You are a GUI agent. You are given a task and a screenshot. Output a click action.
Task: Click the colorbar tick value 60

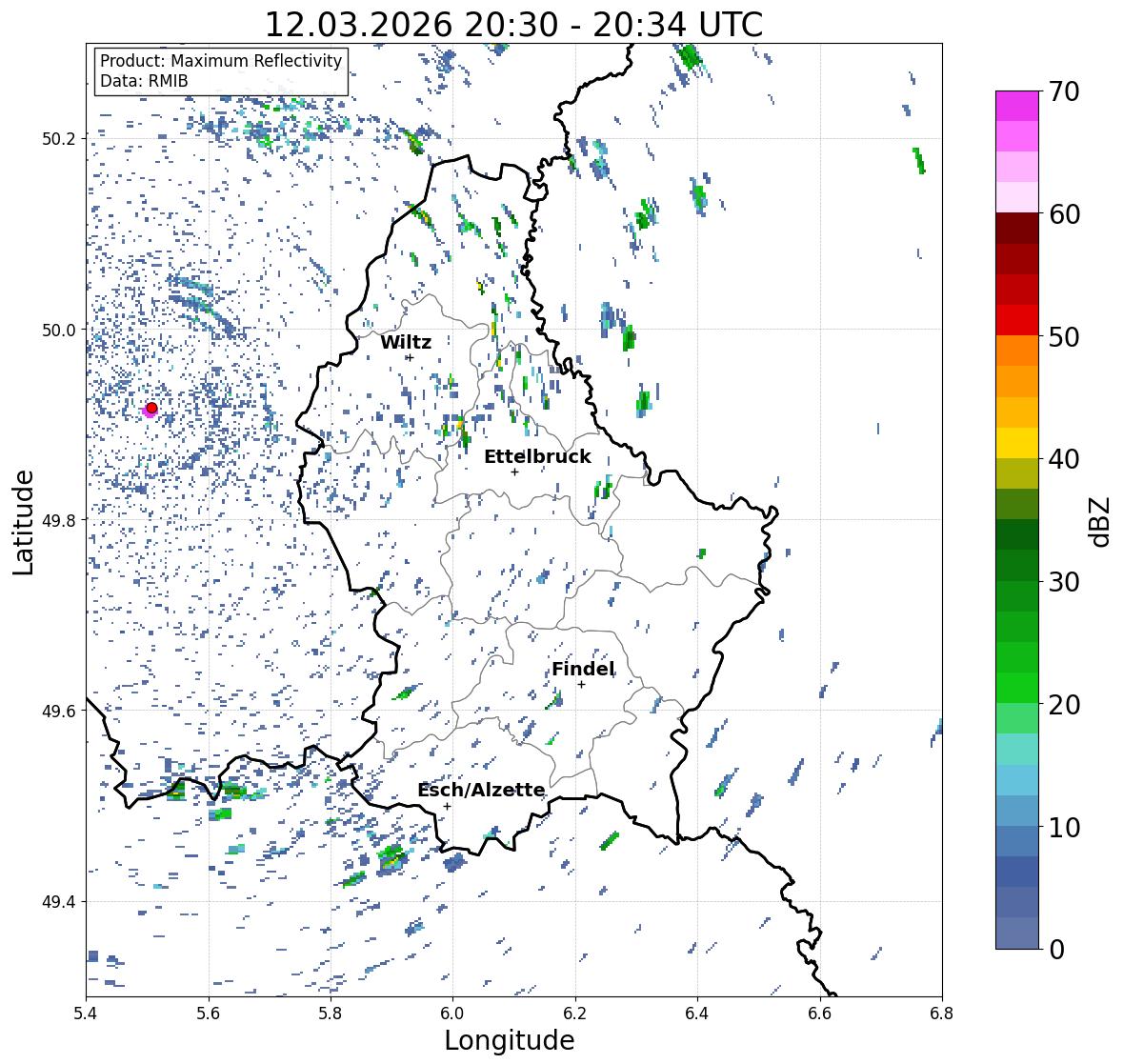pyautogui.click(x=1064, y=214)
